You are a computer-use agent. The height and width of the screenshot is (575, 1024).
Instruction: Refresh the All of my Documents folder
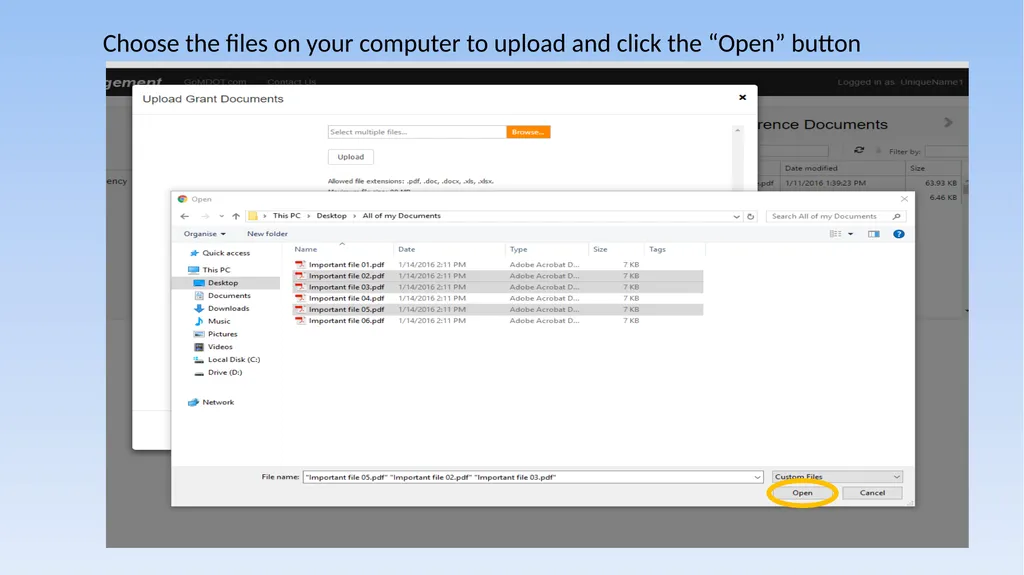750,216
